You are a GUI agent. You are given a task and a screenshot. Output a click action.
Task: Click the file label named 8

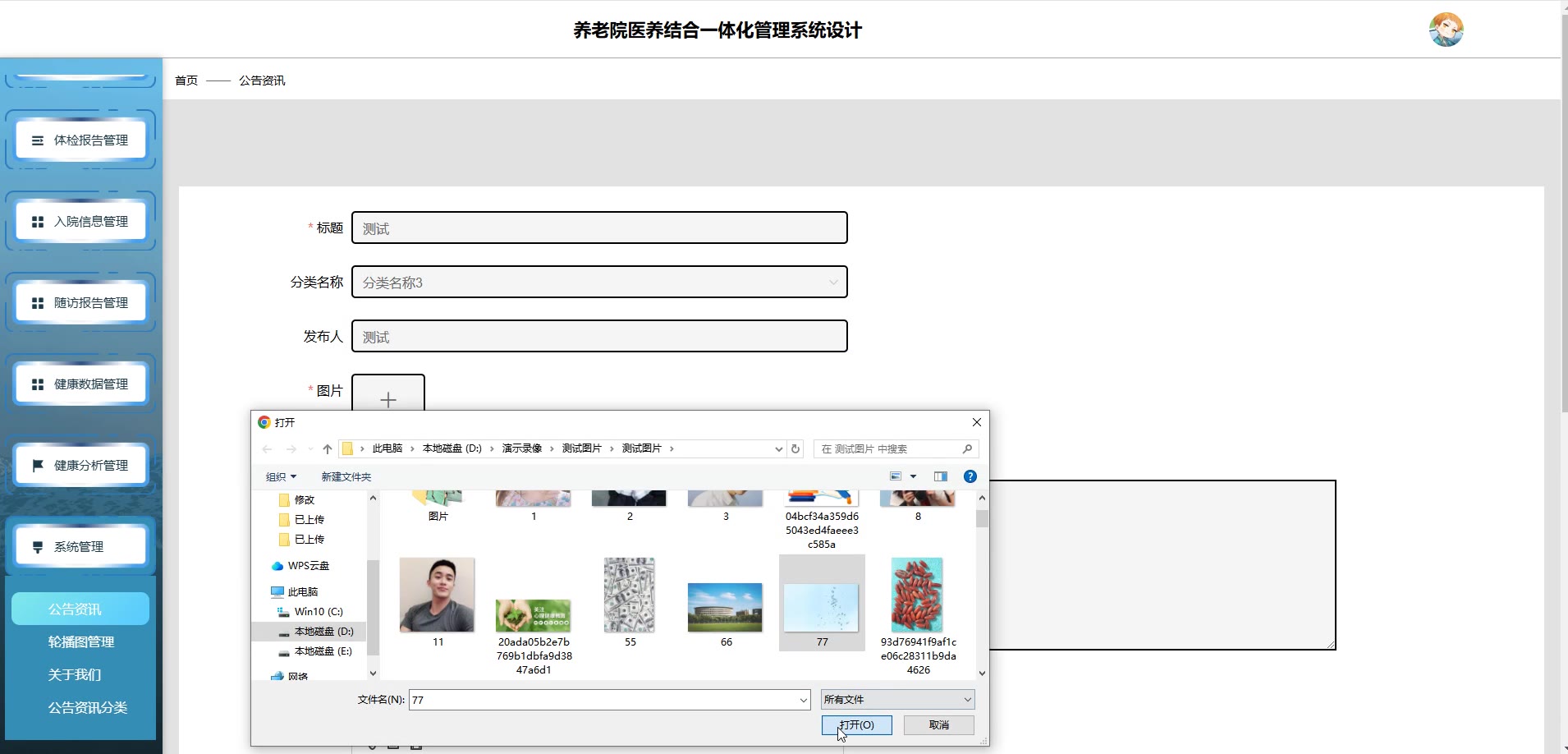point(918,517)
